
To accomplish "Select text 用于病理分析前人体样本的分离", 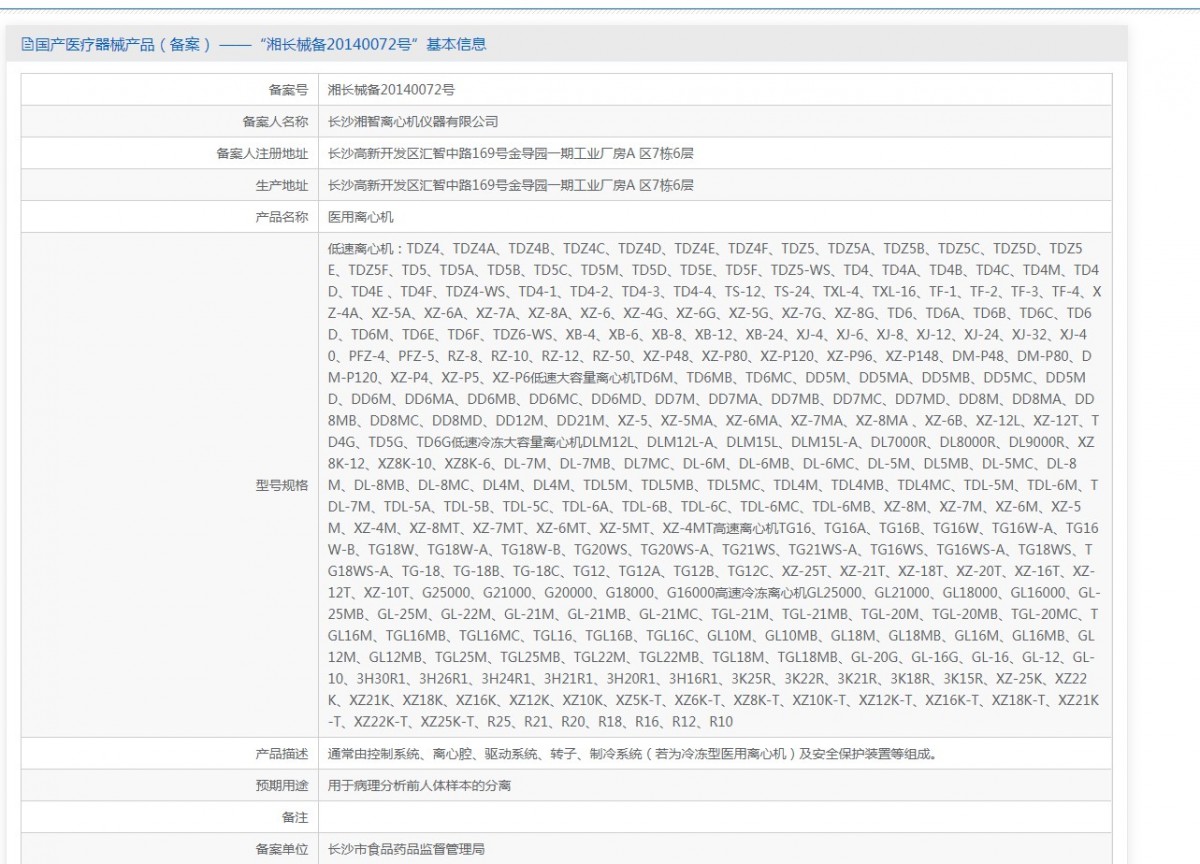I will (x=419, y=786).
